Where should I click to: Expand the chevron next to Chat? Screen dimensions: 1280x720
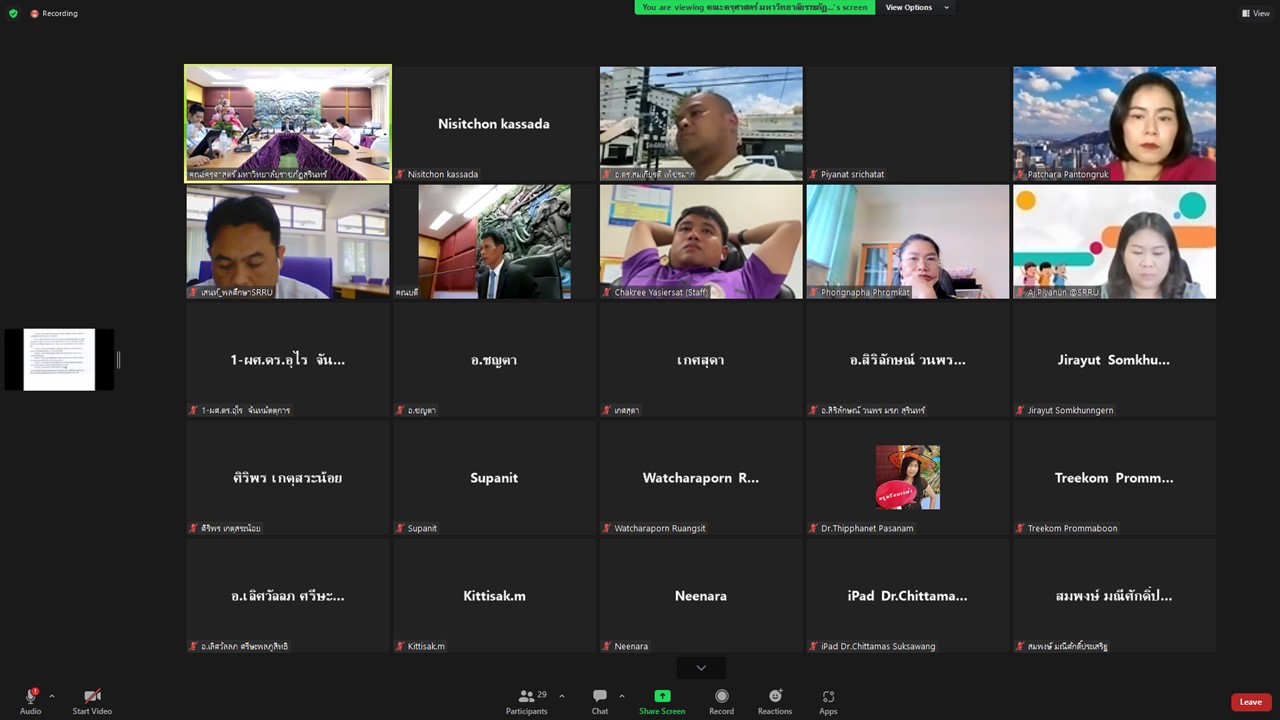[622, 696]
